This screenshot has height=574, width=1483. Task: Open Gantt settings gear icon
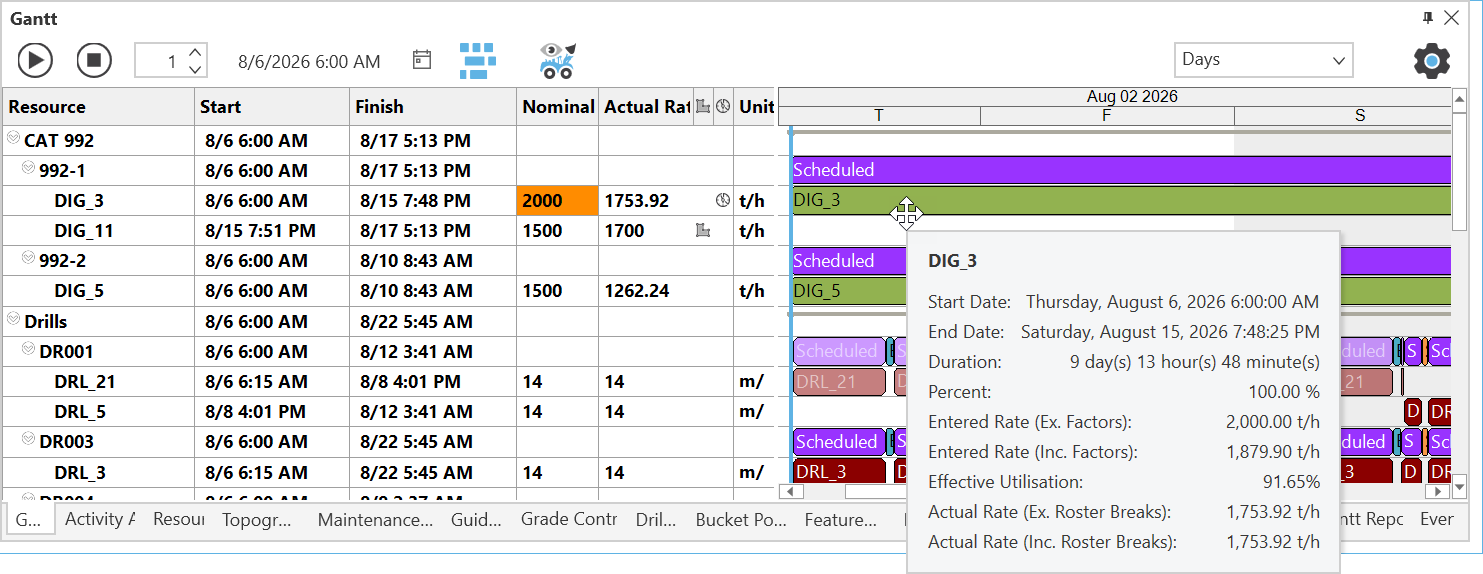tap(1432, 61)
